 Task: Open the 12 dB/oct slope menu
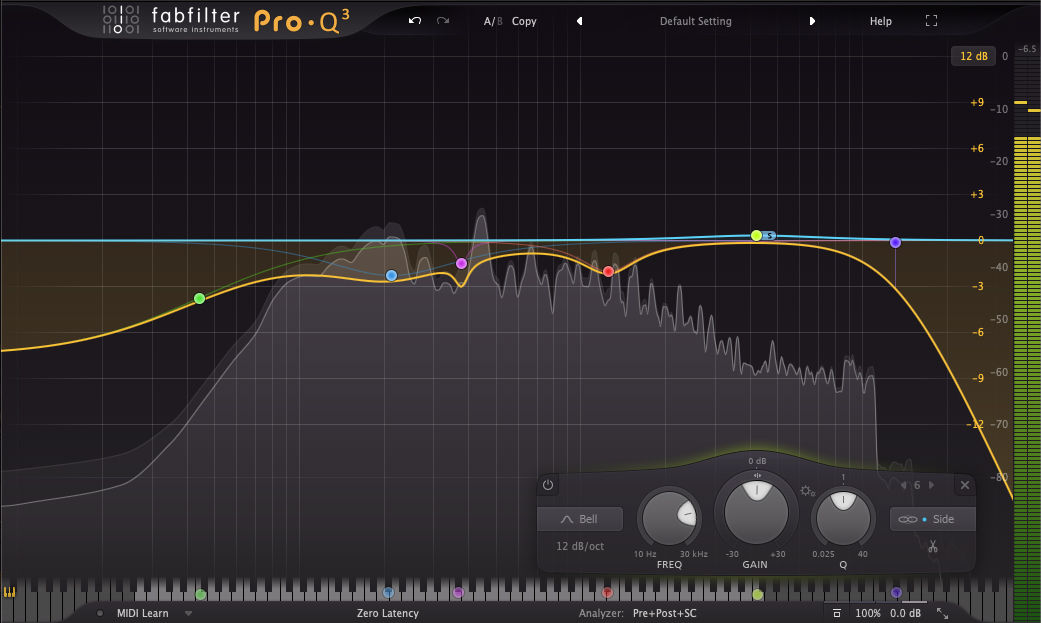[580, 546]
